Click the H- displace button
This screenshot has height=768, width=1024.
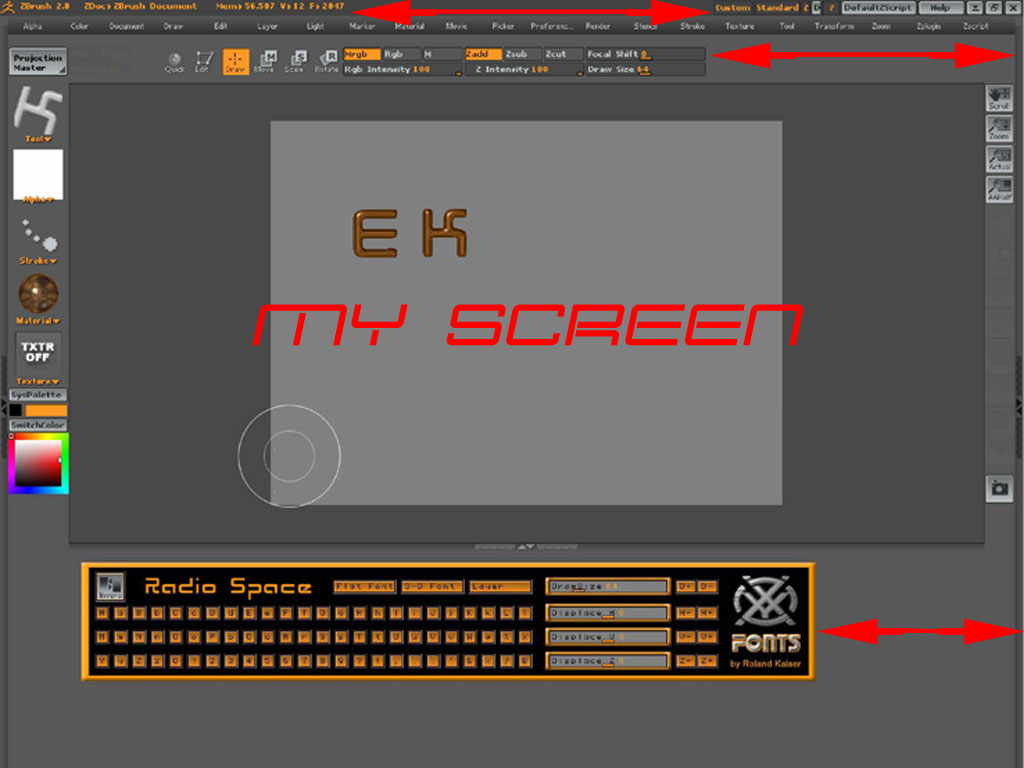coord(685,613)
